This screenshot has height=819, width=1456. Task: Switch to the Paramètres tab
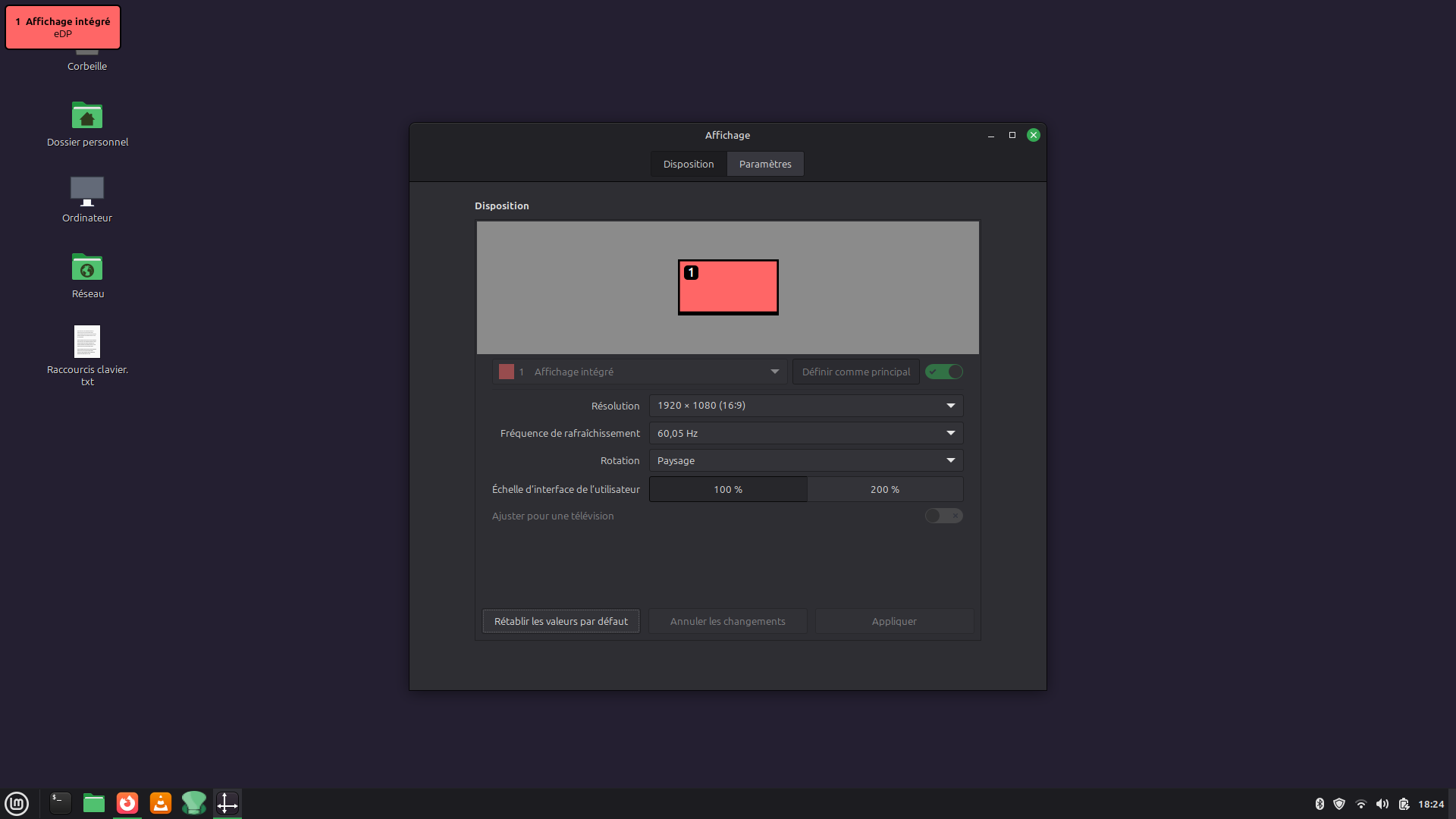click(765, 164)
